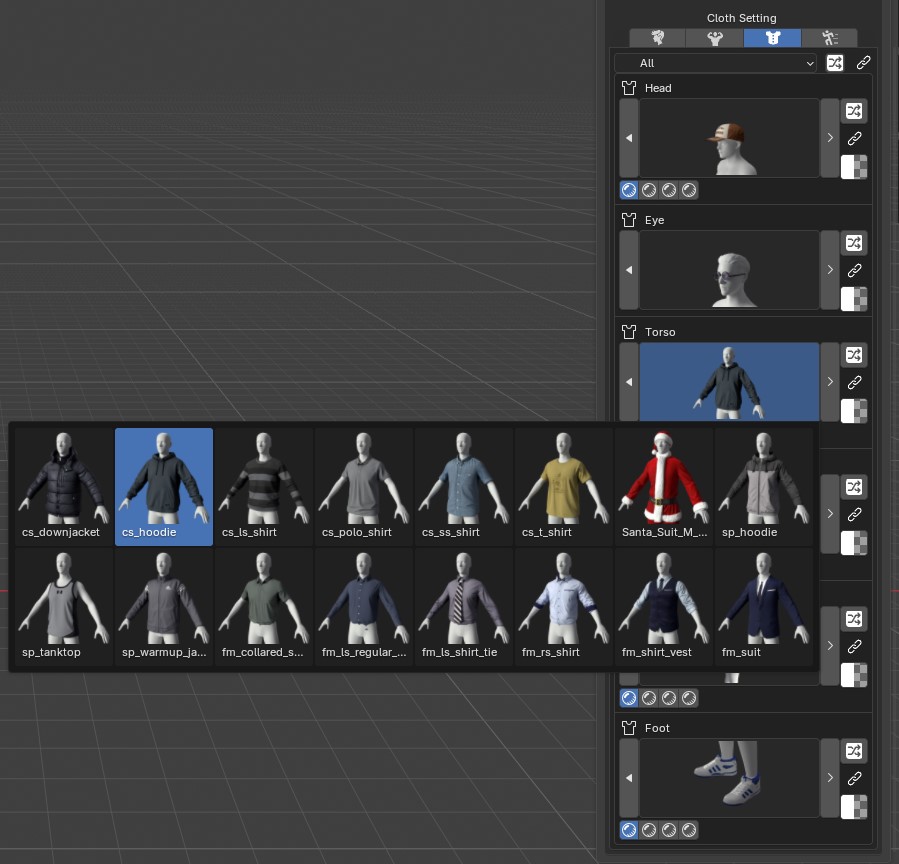Click link icon in Foot section
The width and height of the screenshot is (899, 864).
click(854, 778)
